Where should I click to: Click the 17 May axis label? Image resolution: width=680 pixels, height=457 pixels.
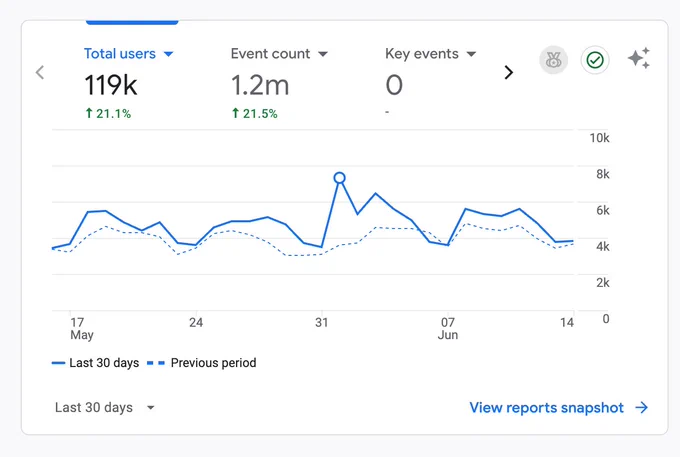click(82, 329)
